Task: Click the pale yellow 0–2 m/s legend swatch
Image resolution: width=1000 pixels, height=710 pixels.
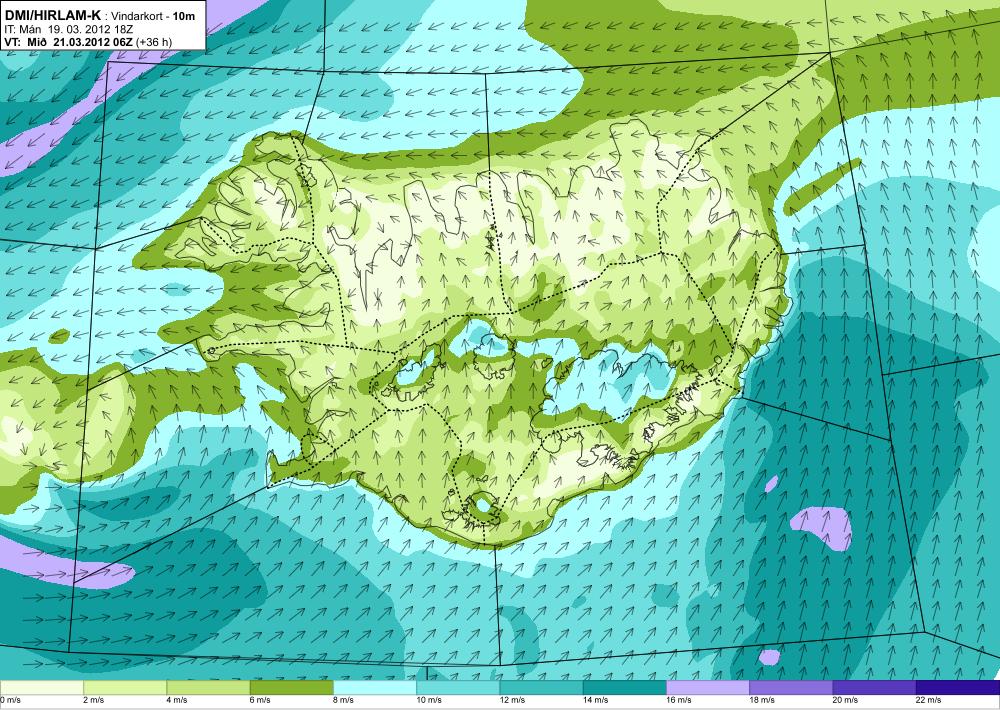Action: pos(41,688)
